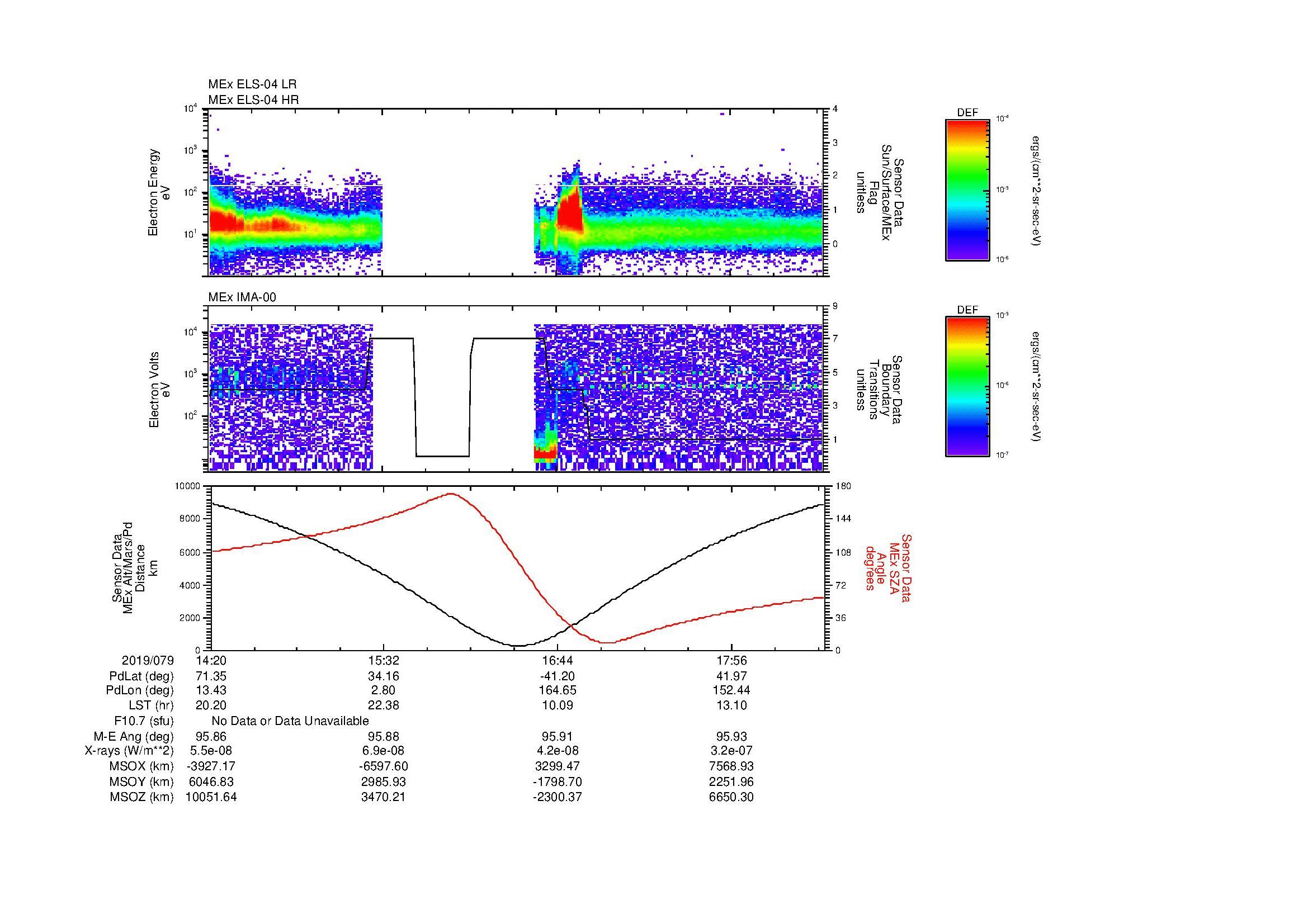Click the 'MEx ELS-04 LR' panel title
Viewport: 1308px width, 924px height.
252,84
